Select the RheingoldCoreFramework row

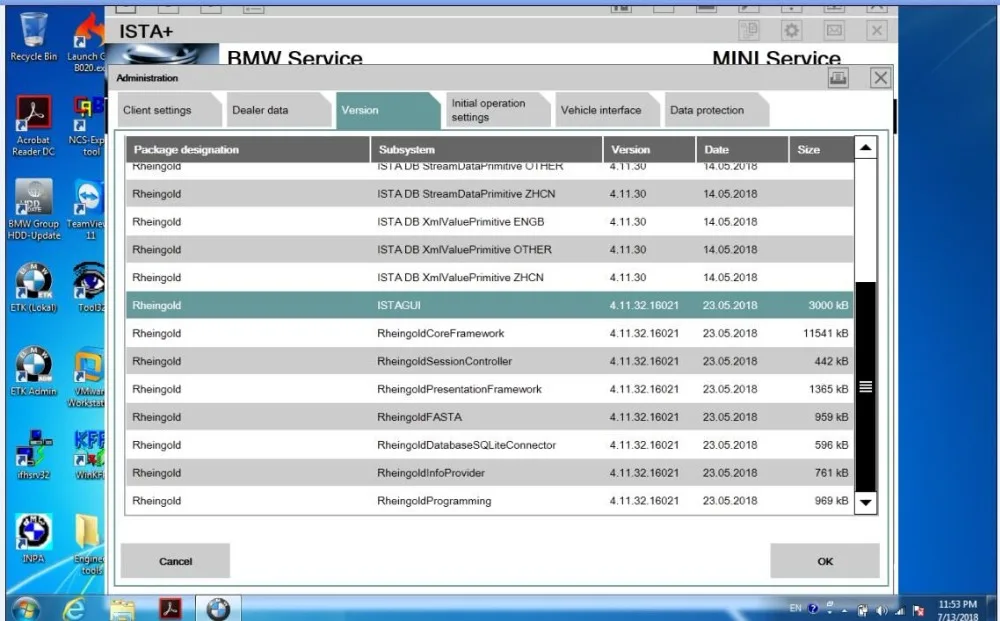(x=490, y=333)
